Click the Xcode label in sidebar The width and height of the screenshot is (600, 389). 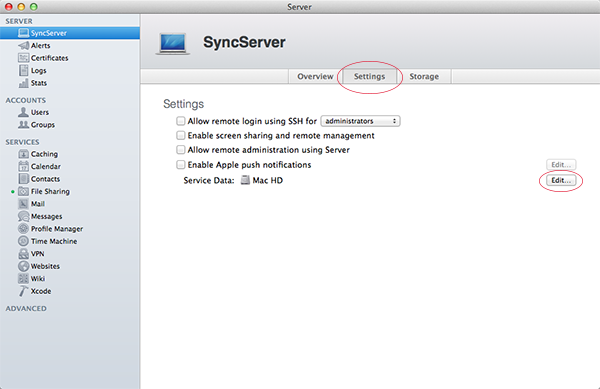[x=41, y=291]
